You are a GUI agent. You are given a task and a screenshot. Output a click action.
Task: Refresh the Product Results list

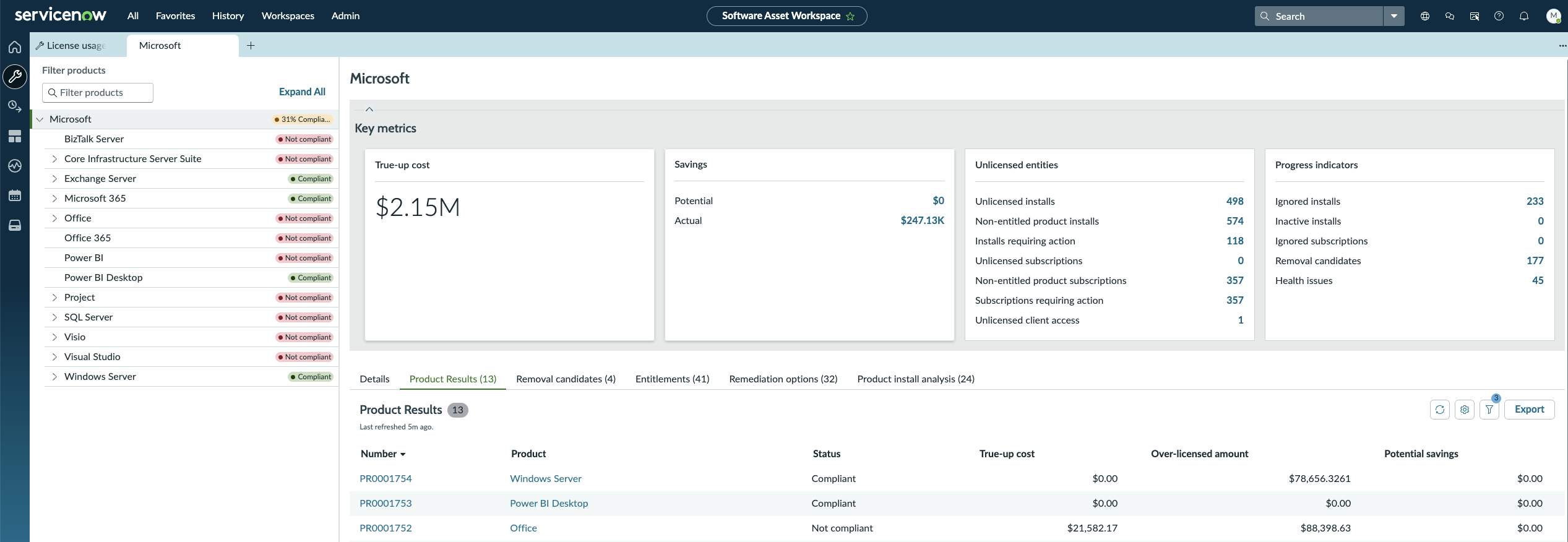click(1440, 410)
